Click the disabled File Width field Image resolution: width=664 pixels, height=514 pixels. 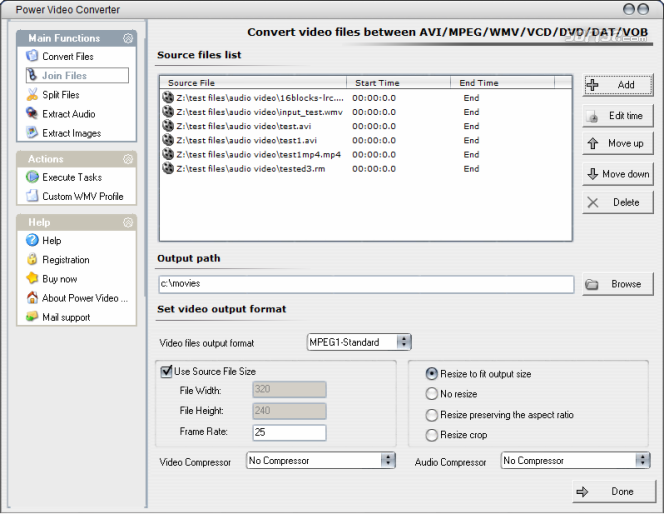point(289,390)
